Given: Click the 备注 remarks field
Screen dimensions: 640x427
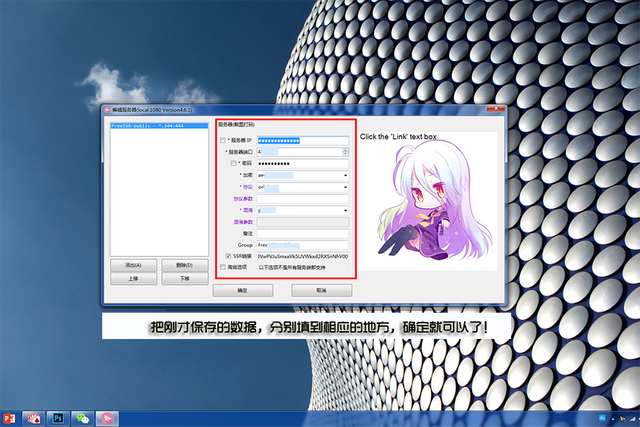Looking at the screenshot, I should click(x=303, y=234).
